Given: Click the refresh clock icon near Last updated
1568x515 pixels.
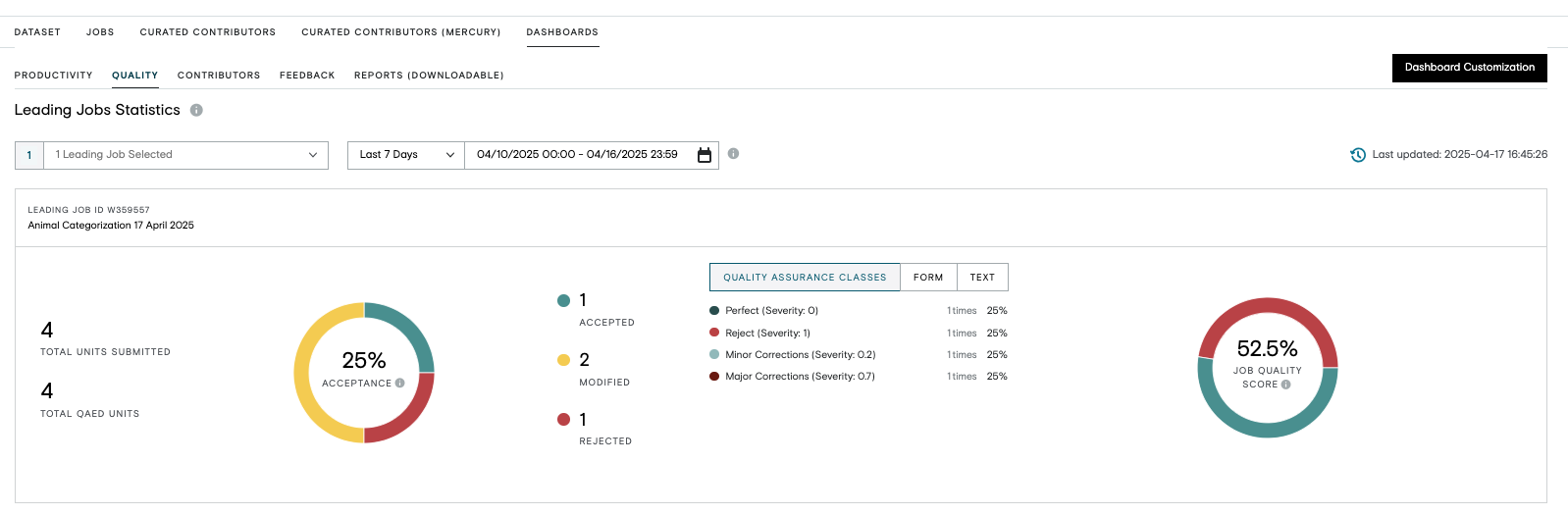Looking at the screenshot, I should (x=1358, y=155).
